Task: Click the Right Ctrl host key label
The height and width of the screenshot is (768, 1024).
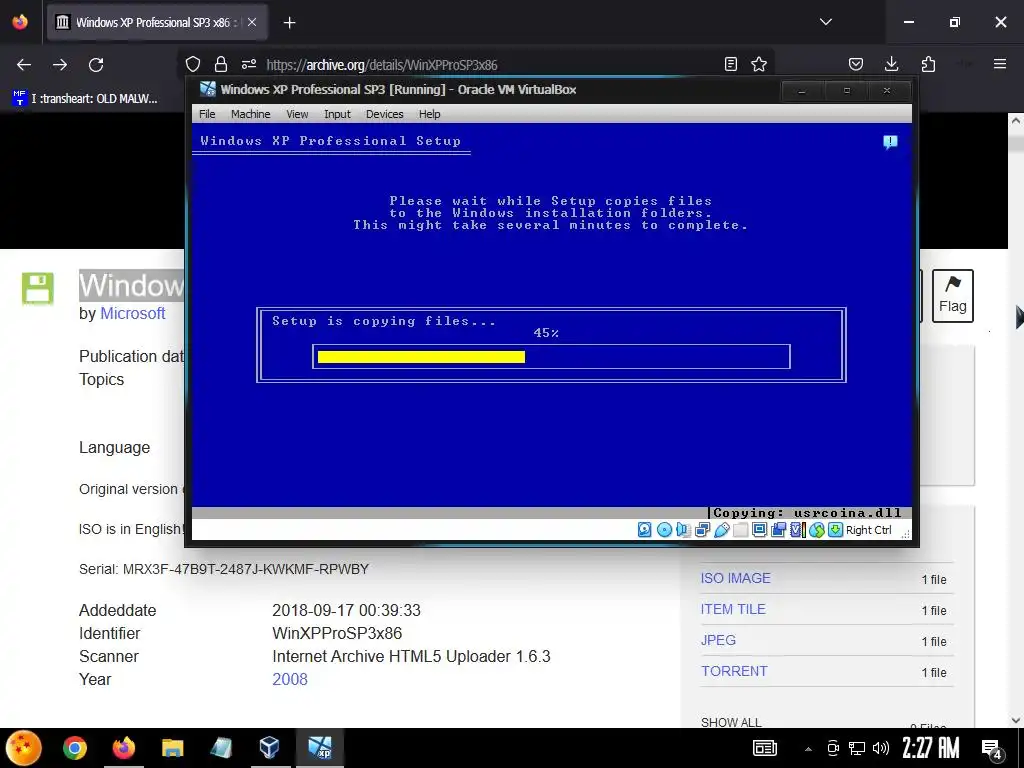Action: (869, 530)
